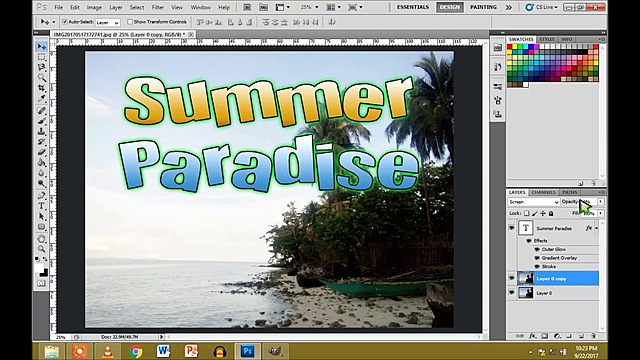Click Link layers icon

click(x=520, y=336)
